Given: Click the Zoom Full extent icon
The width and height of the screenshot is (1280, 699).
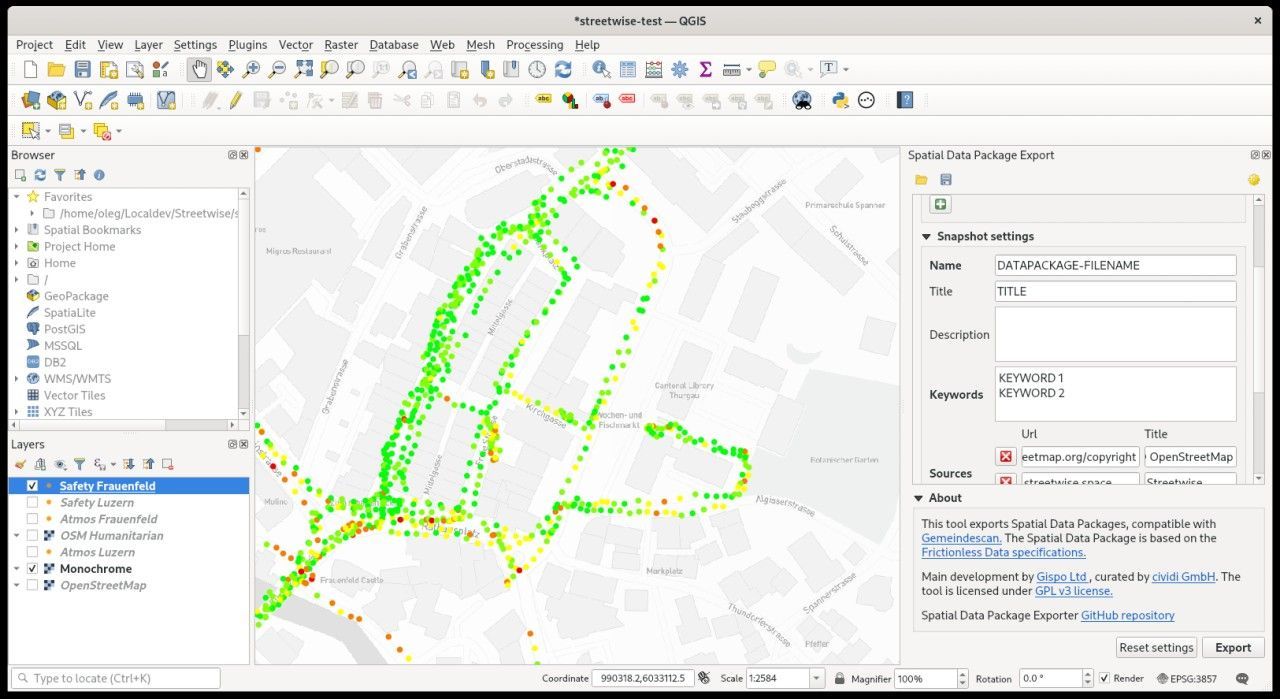Looking at the screenshot, I should pyautogui.click(x=303, y=69).
